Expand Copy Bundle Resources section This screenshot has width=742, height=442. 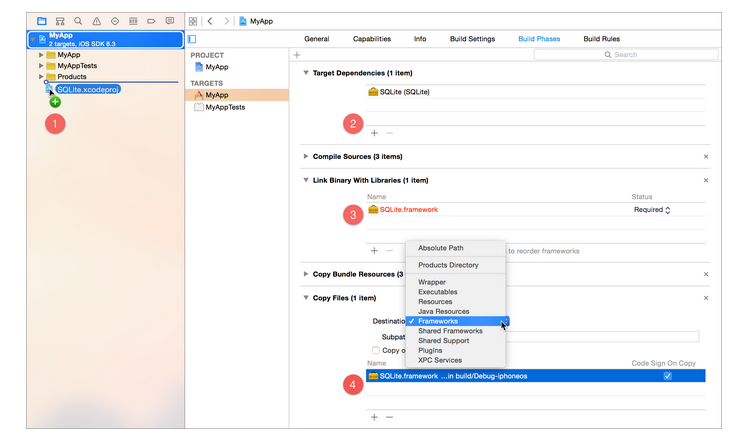(306, 274)
